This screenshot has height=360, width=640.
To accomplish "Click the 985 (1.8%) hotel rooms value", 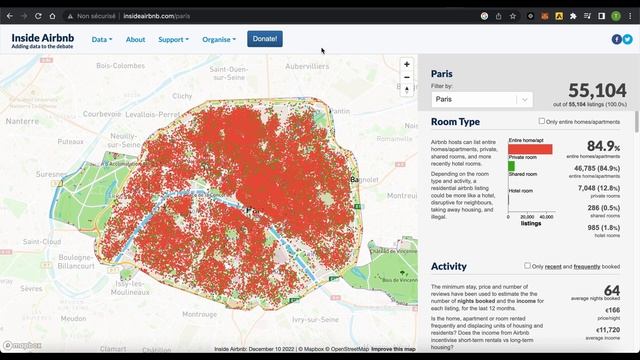I will pyautogui.click(x=604, y=227).
